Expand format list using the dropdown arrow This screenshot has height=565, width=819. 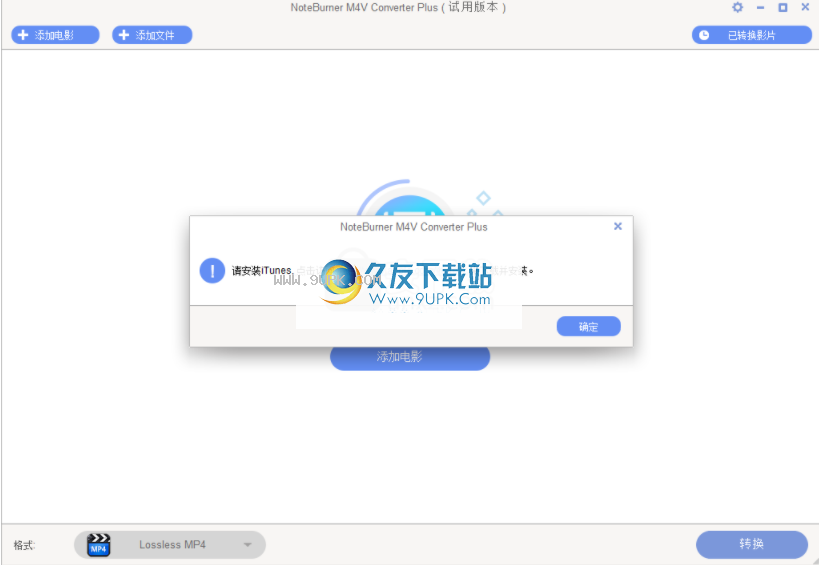click(248, 545)
